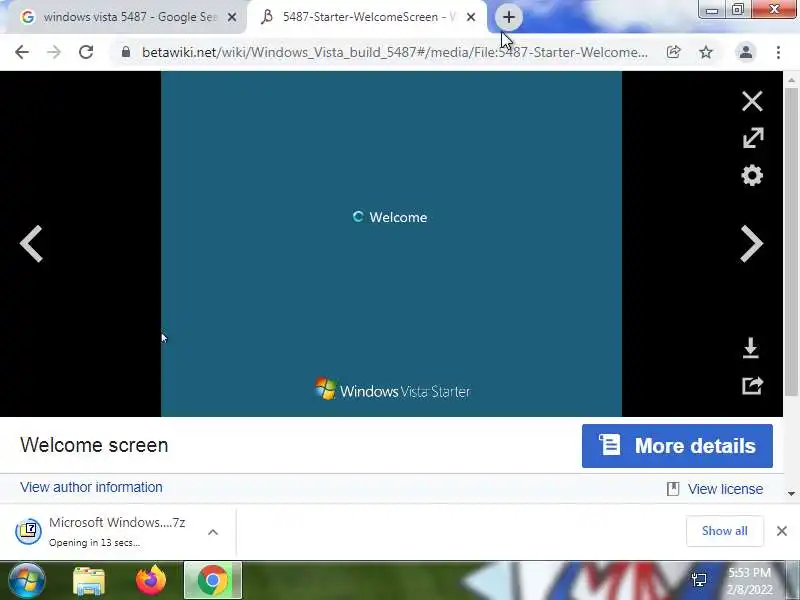Share or embed this file via the viewer's icon

(x=752, y=385)
